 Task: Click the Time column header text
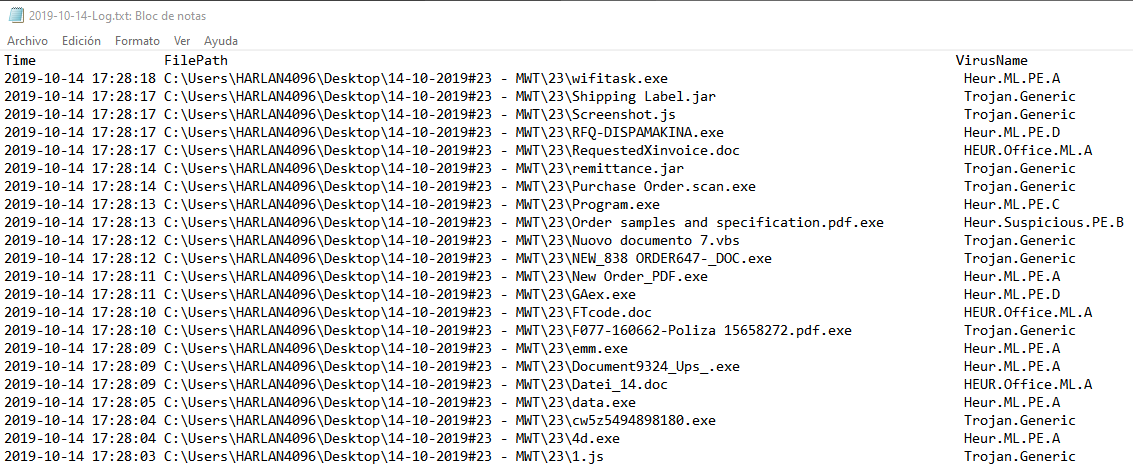20,61
